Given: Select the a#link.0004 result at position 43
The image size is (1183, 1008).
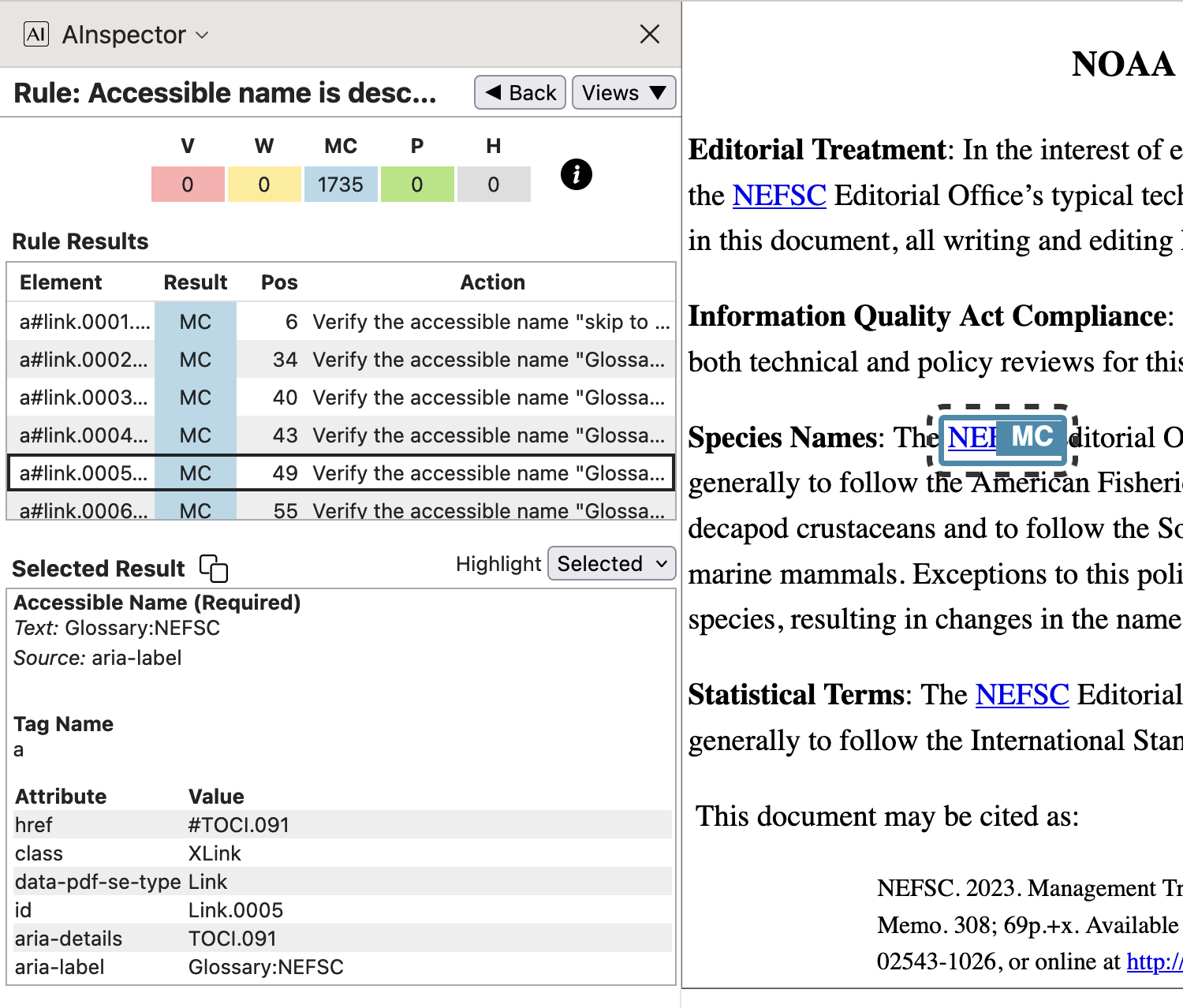Looking at the screenshot, I should click(x=341, y=435).
